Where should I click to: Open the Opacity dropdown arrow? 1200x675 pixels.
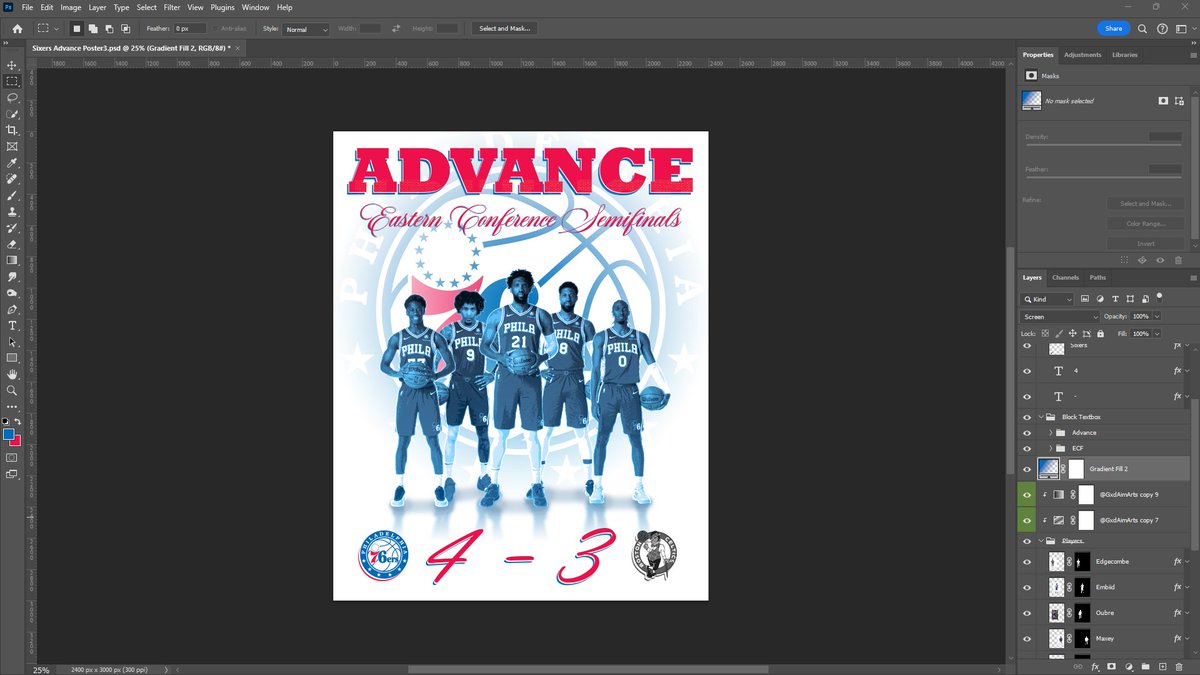1157,317
